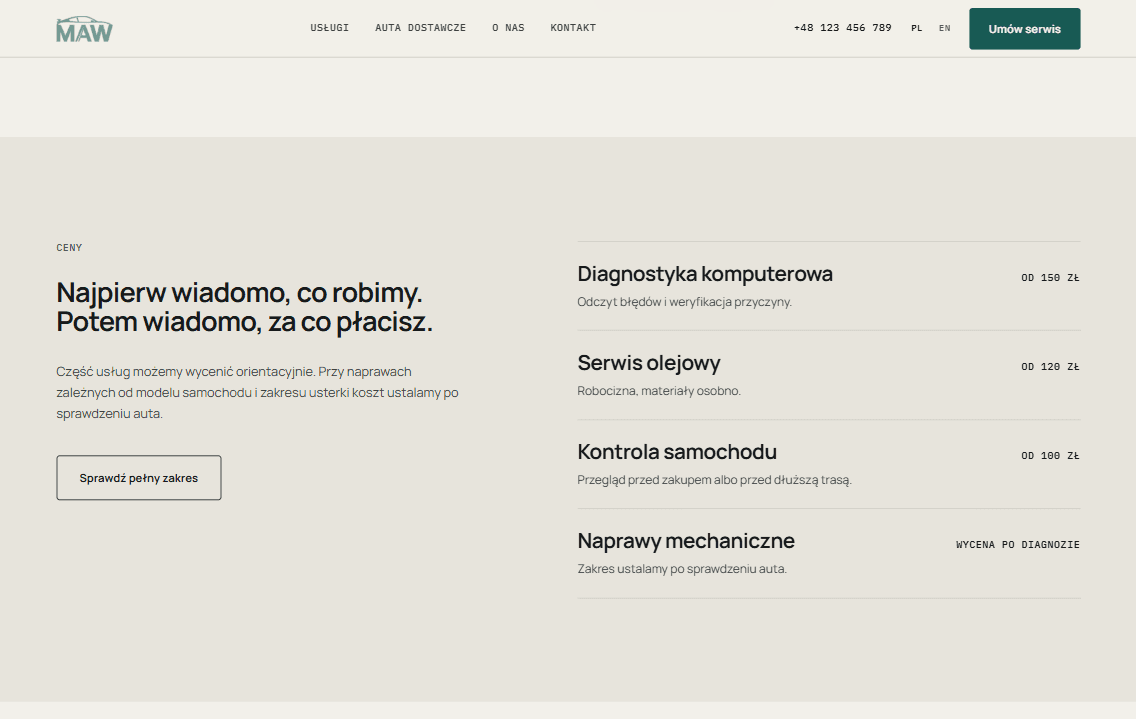
Task: Click the Sprawdź pełny zakres button
Action: click(x=139, y=478)
